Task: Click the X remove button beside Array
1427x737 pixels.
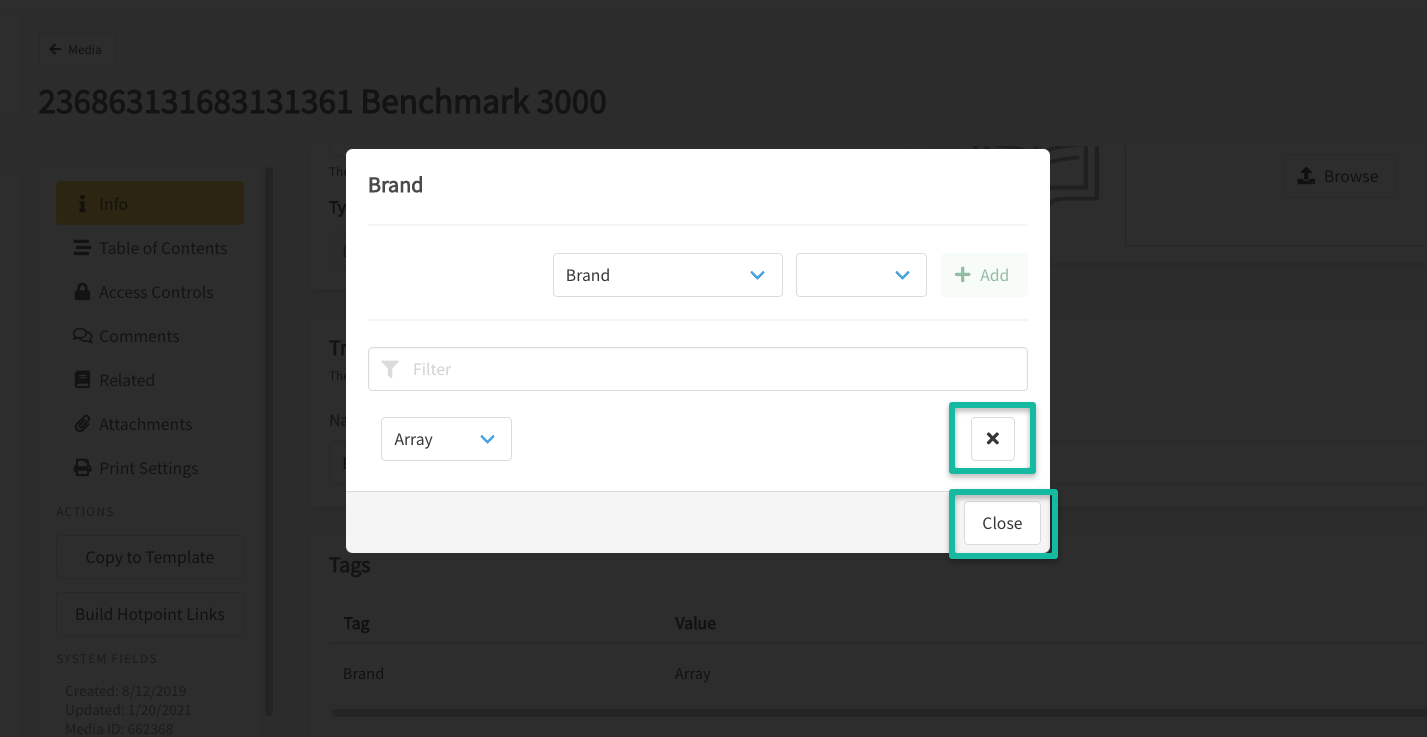Action: click(x=992, y=439)
